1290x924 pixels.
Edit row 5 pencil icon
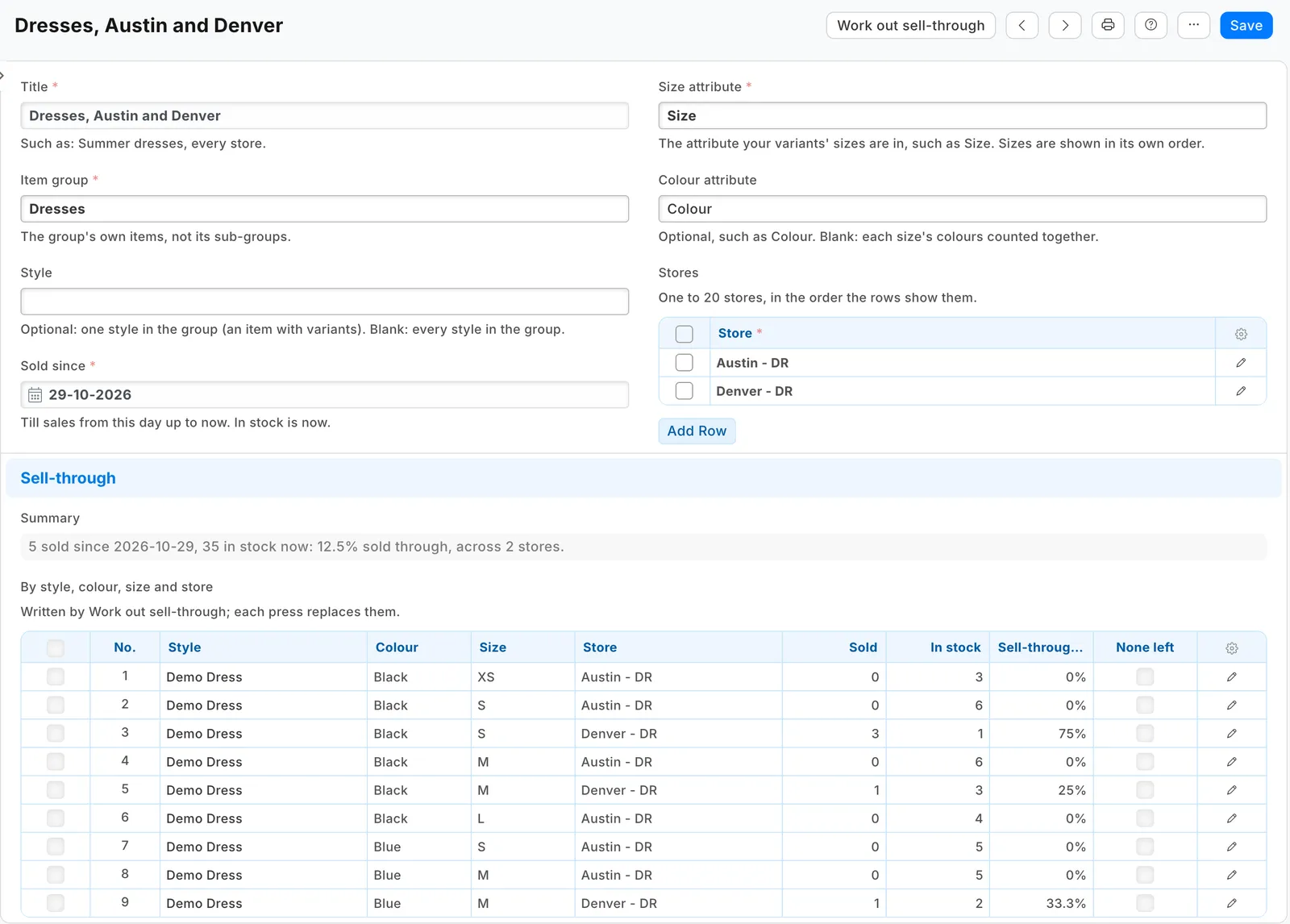(1231, 790)
